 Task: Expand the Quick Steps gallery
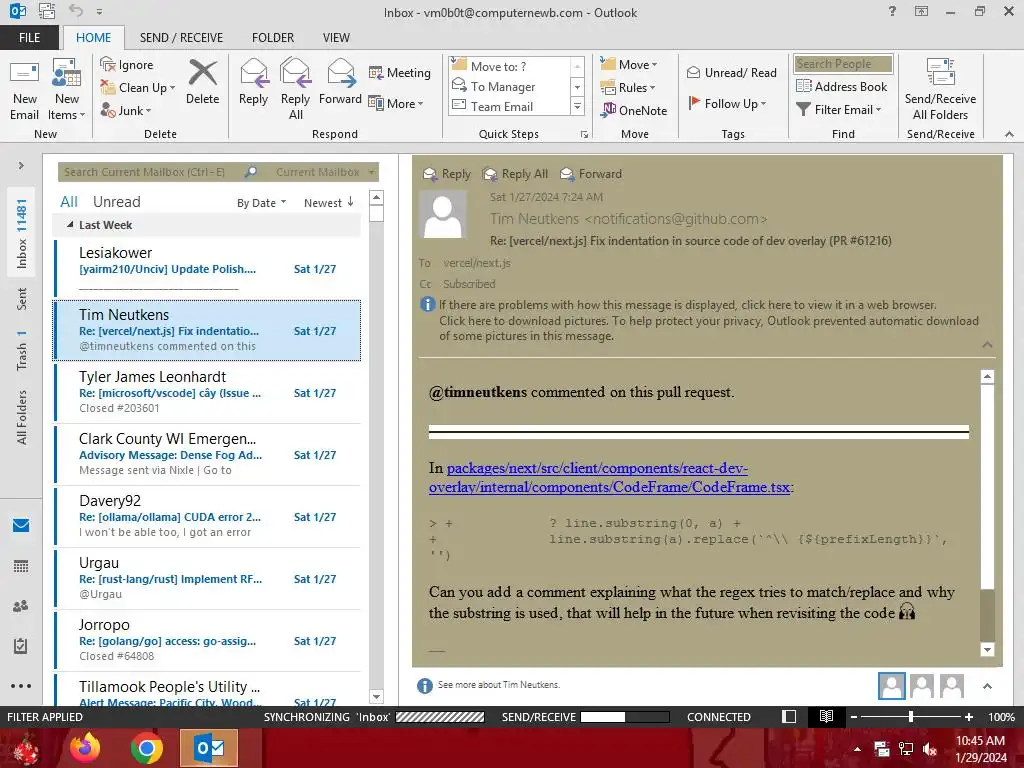tap(577, 106)
